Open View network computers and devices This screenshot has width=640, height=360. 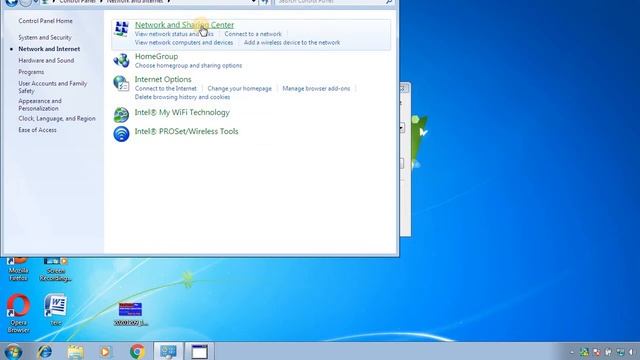point(184,42)
